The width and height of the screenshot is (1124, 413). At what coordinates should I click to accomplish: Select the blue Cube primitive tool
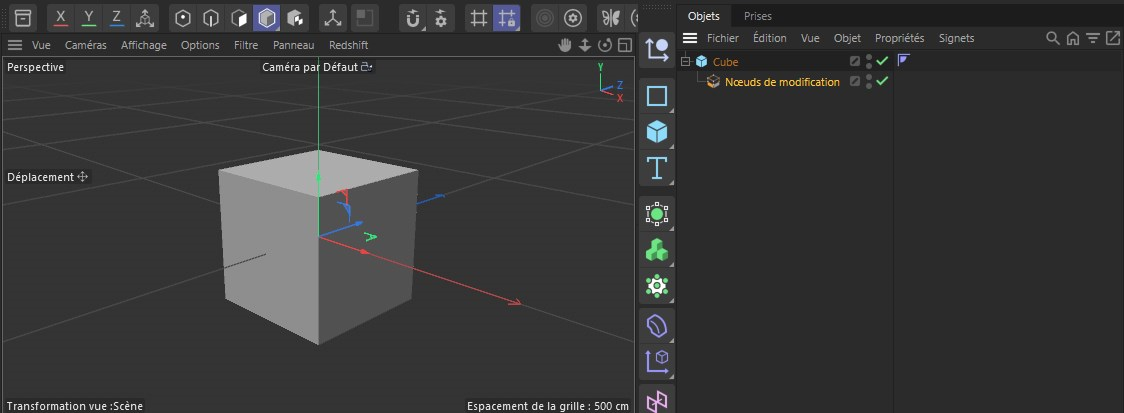pyautogui.click(x=657, y=132)
